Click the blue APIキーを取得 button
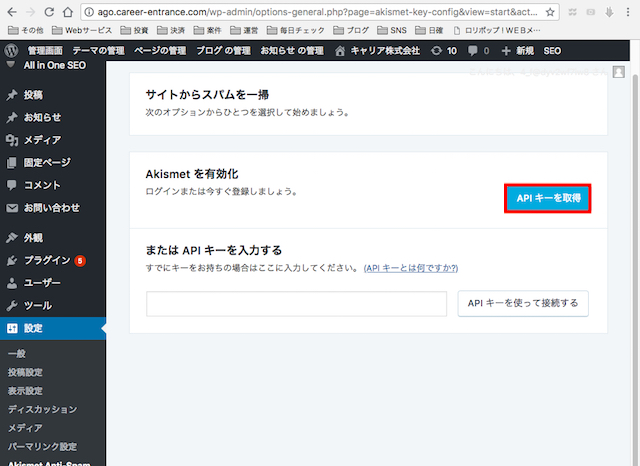This screenshot has width=640, height=466. point(547,199)
